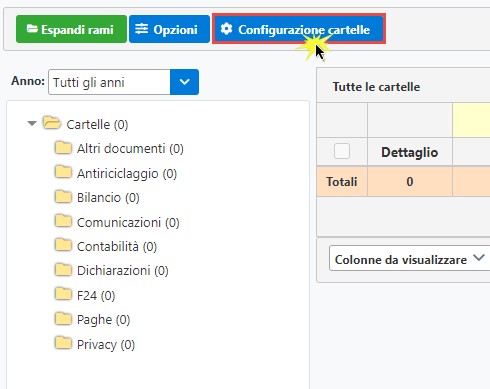Click the Paghe folder icon
The width and height of the screenshot is (490, 389).
point(63,319)
